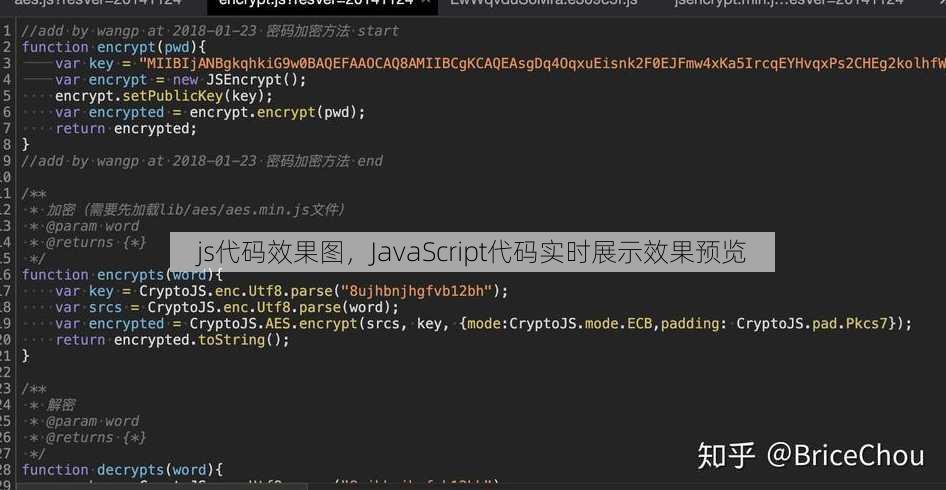Click the 'return encrypted;' line
946x490 pixels.
click(x=126, y=129)
